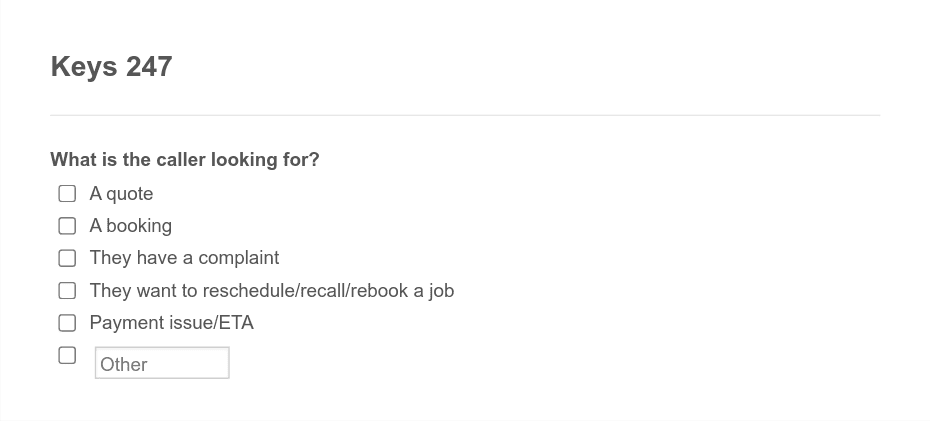Image resolution: width=930 pixels, height=421 pixels.
Task: Toggle the checkbox beside the Other field
Action: pyautogui.click(x=67, y=355)
